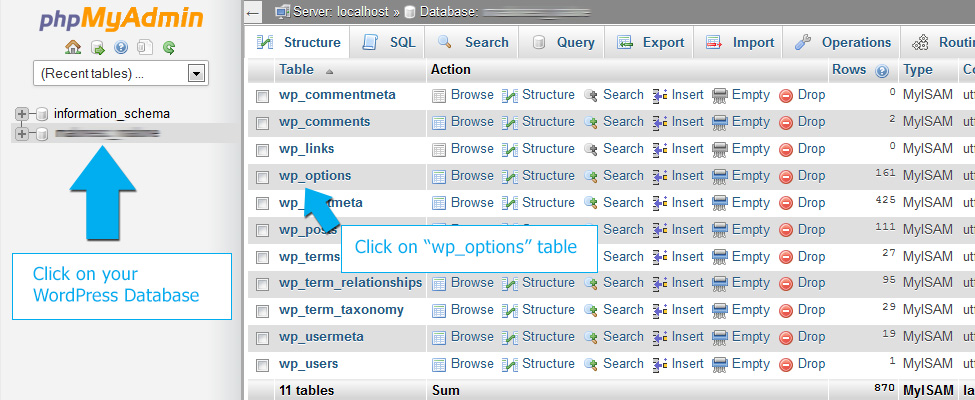The width and height of the screenshot is (975, 400).
Task: Click Browse icon for wp_users row
Action: (x=439, y=365)
